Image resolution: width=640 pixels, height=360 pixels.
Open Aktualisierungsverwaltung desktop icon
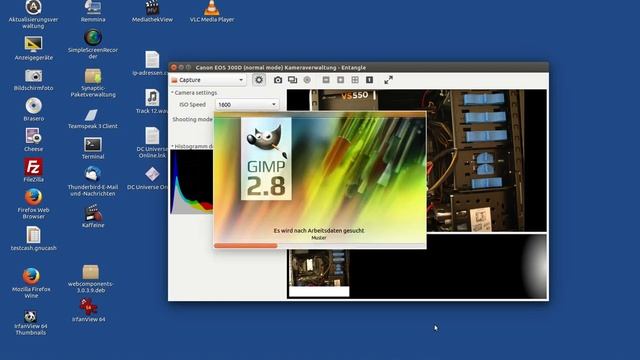coord(33,14)
